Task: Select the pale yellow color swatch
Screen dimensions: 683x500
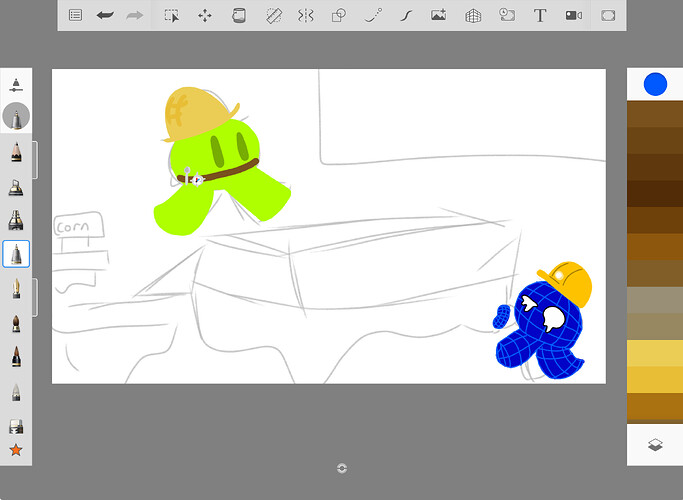Action: tap(655, 354)
